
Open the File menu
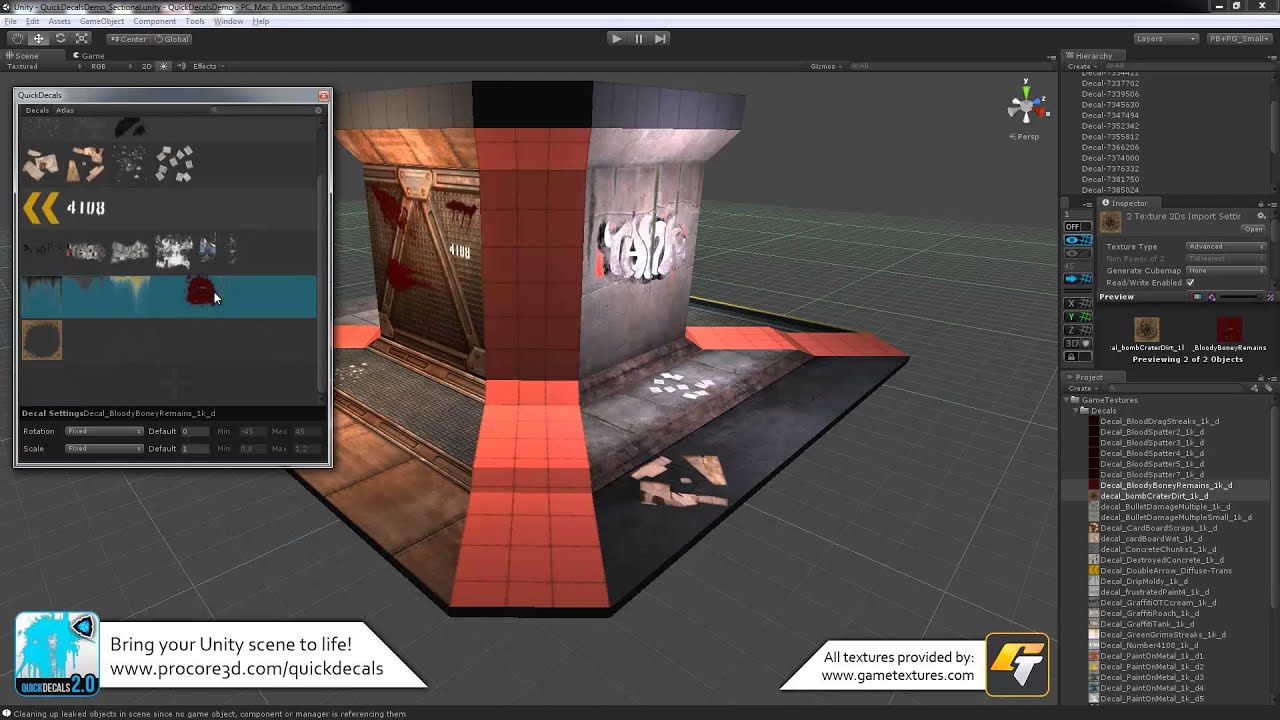(x=10, y=21)
